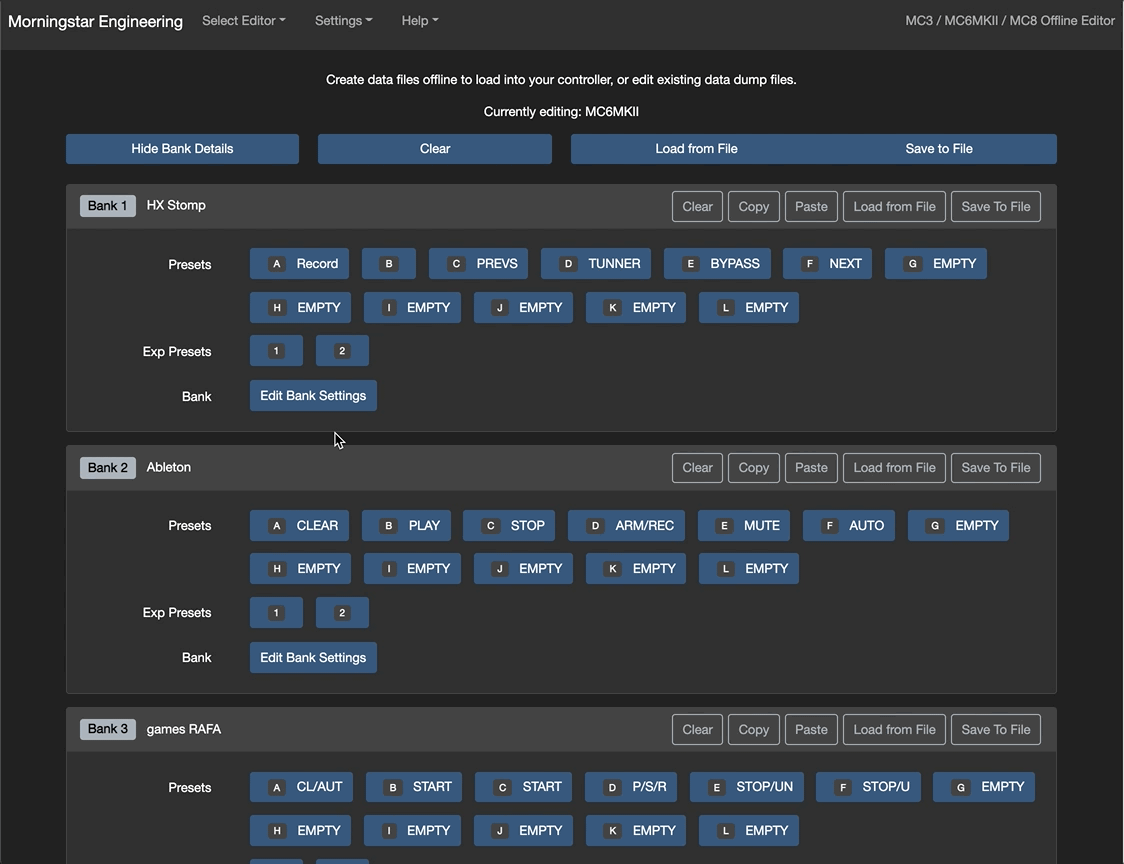Edit Bank Settings for HX Stomp bank

[313, 396]
